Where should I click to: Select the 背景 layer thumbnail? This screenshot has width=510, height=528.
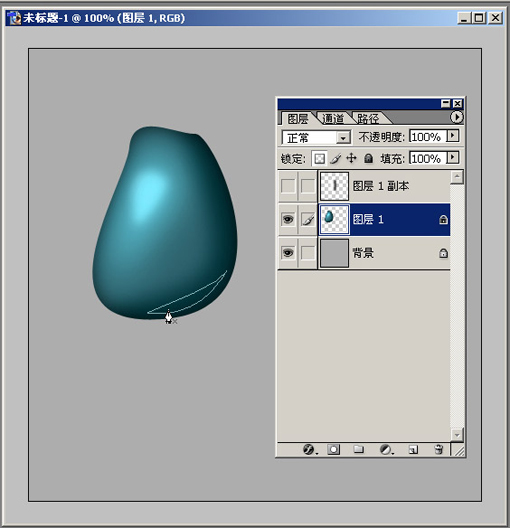334,253
